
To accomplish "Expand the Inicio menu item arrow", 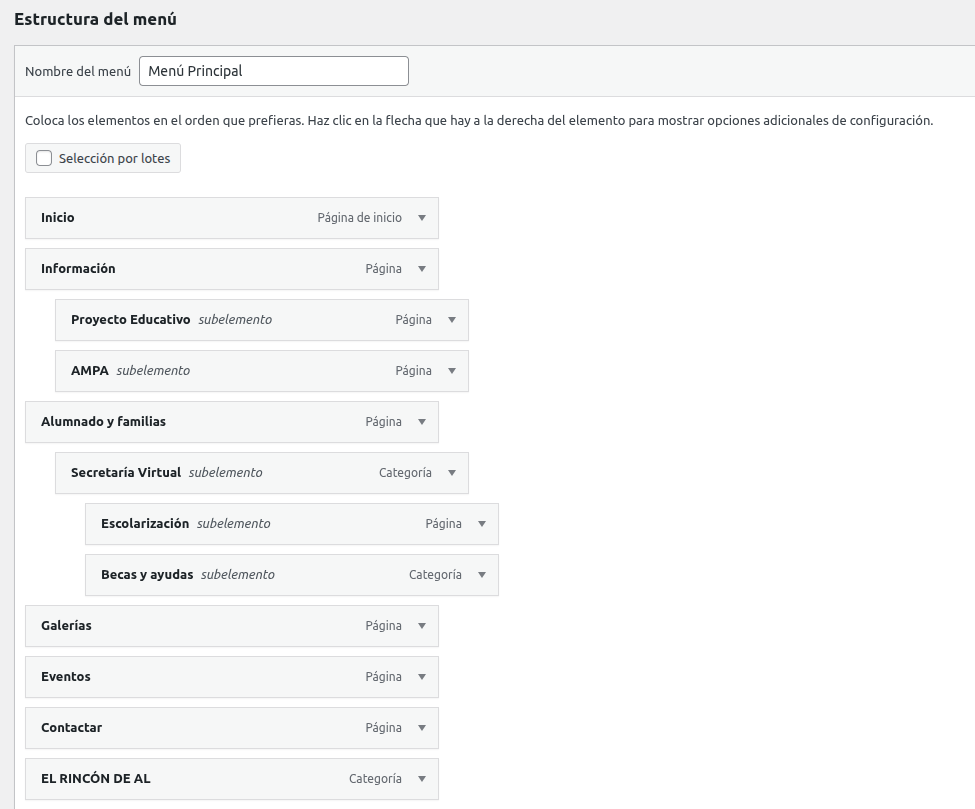I will (422, 218).
